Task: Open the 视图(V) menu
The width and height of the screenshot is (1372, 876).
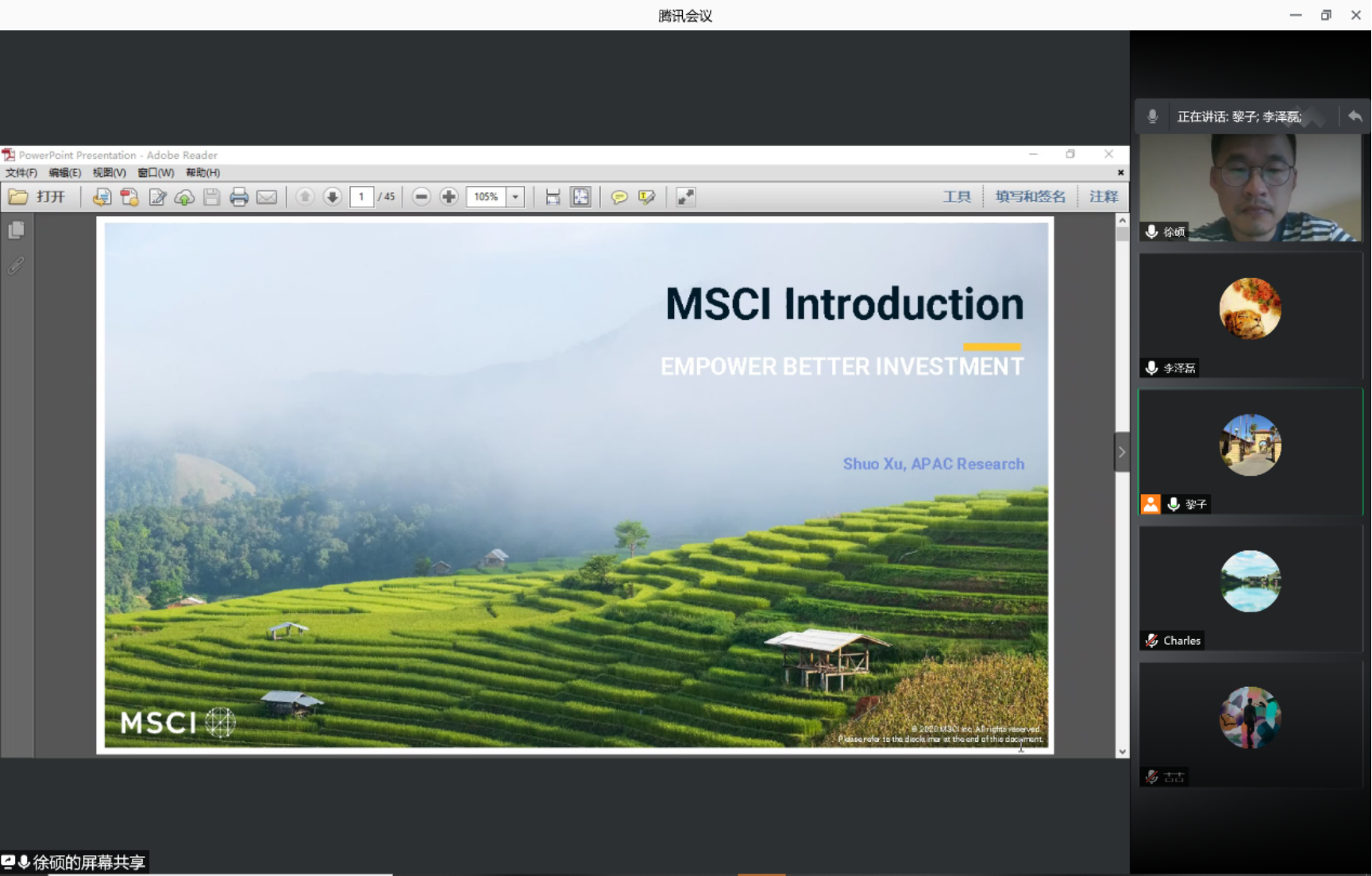Action: click(x=109, y=172)
